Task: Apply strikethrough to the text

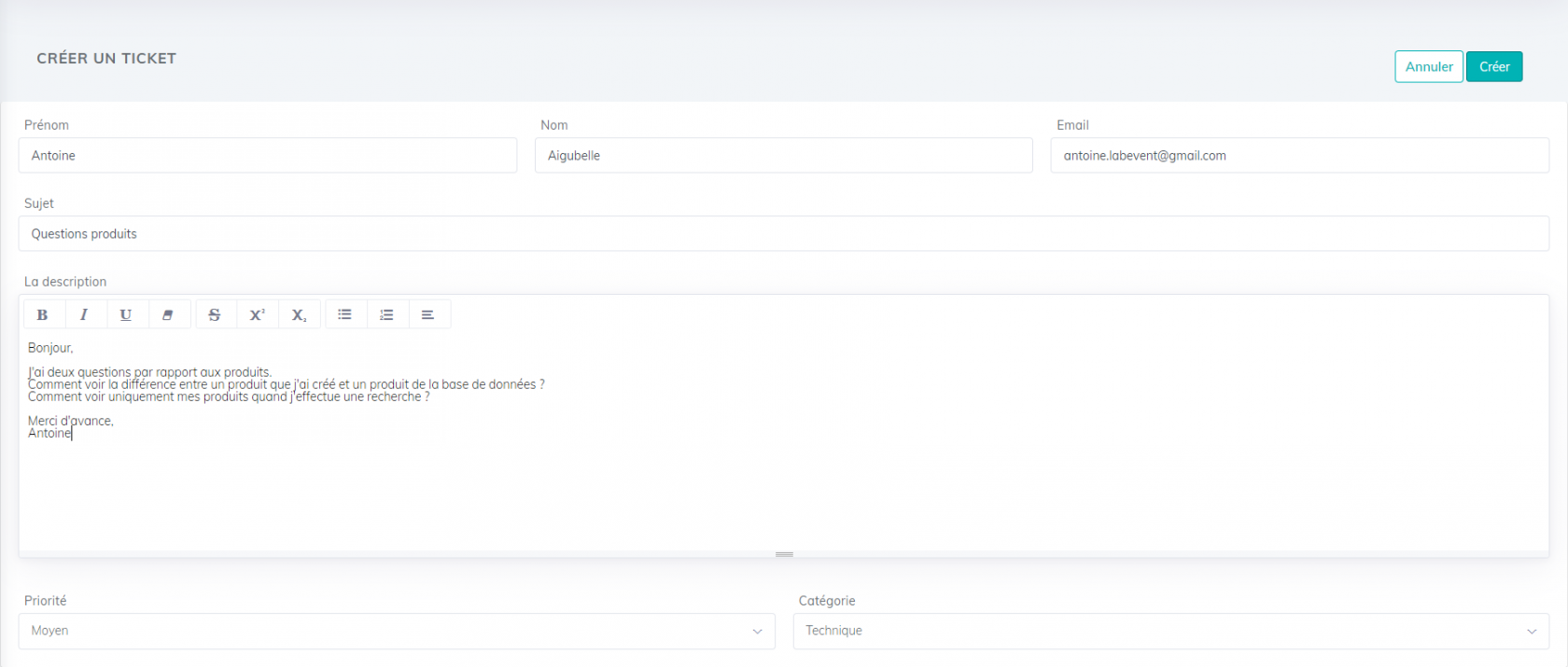Action: coord(215,315)
